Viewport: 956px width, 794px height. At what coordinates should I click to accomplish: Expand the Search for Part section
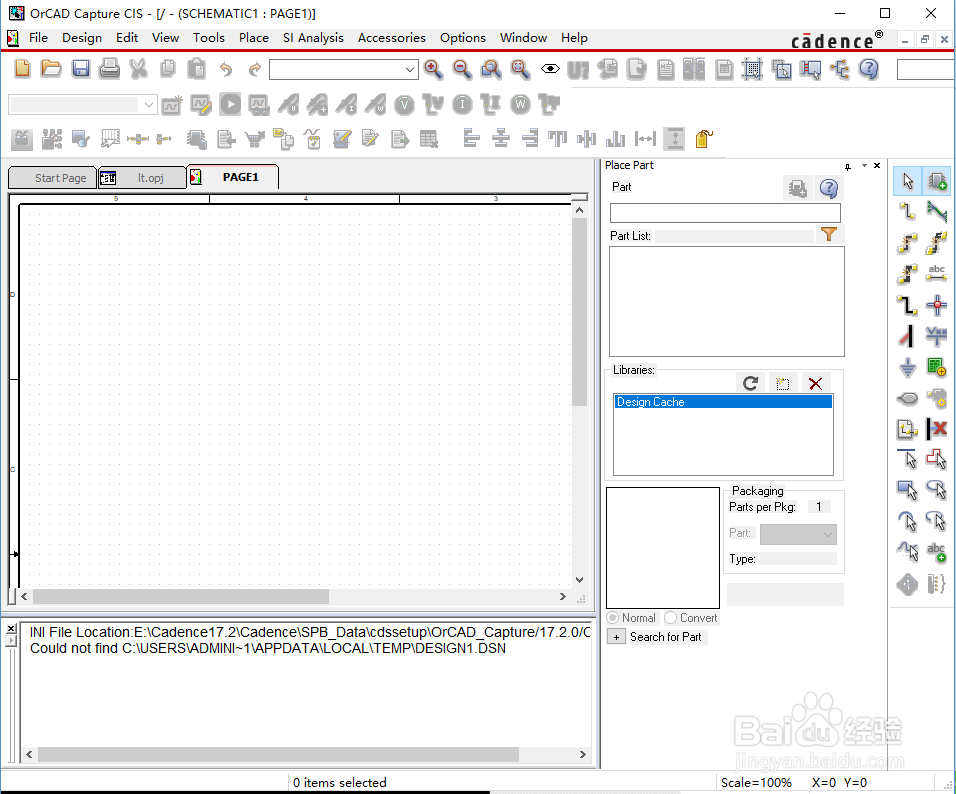click(616, 637)
